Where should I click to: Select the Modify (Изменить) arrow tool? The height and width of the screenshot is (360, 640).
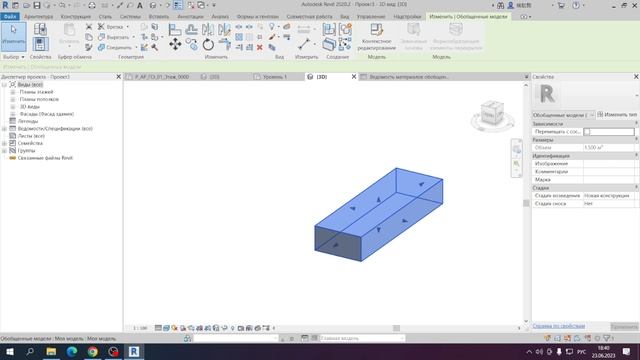point(13,36)
